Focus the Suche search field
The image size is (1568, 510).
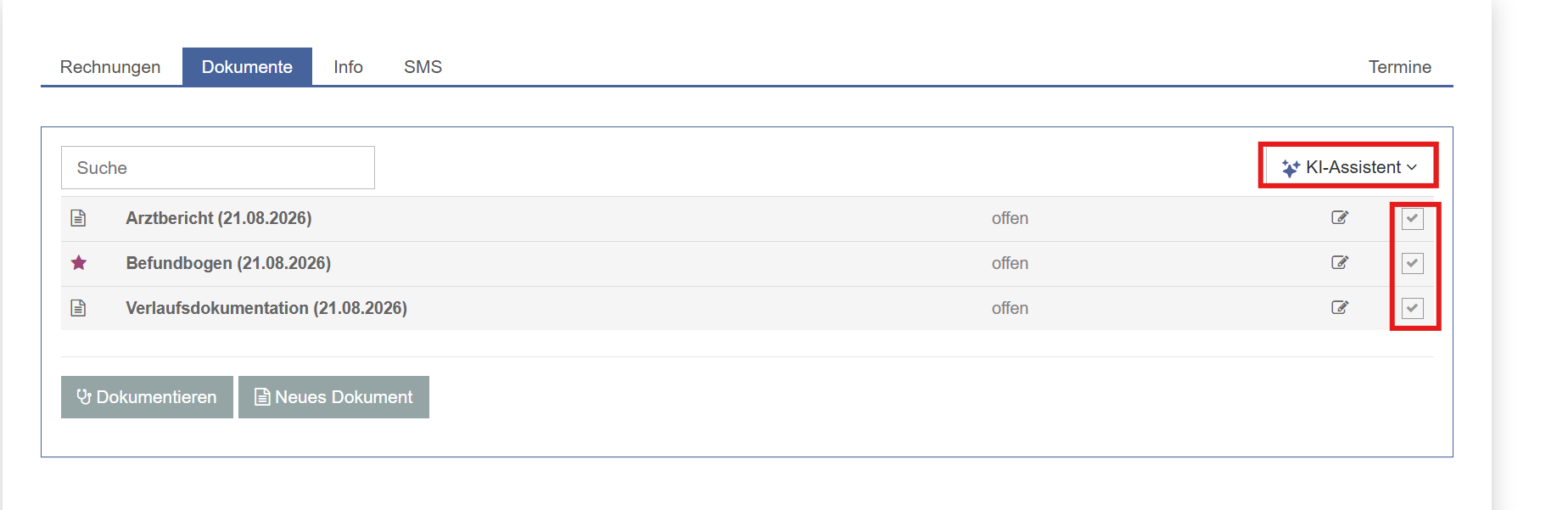pos(218,168)
